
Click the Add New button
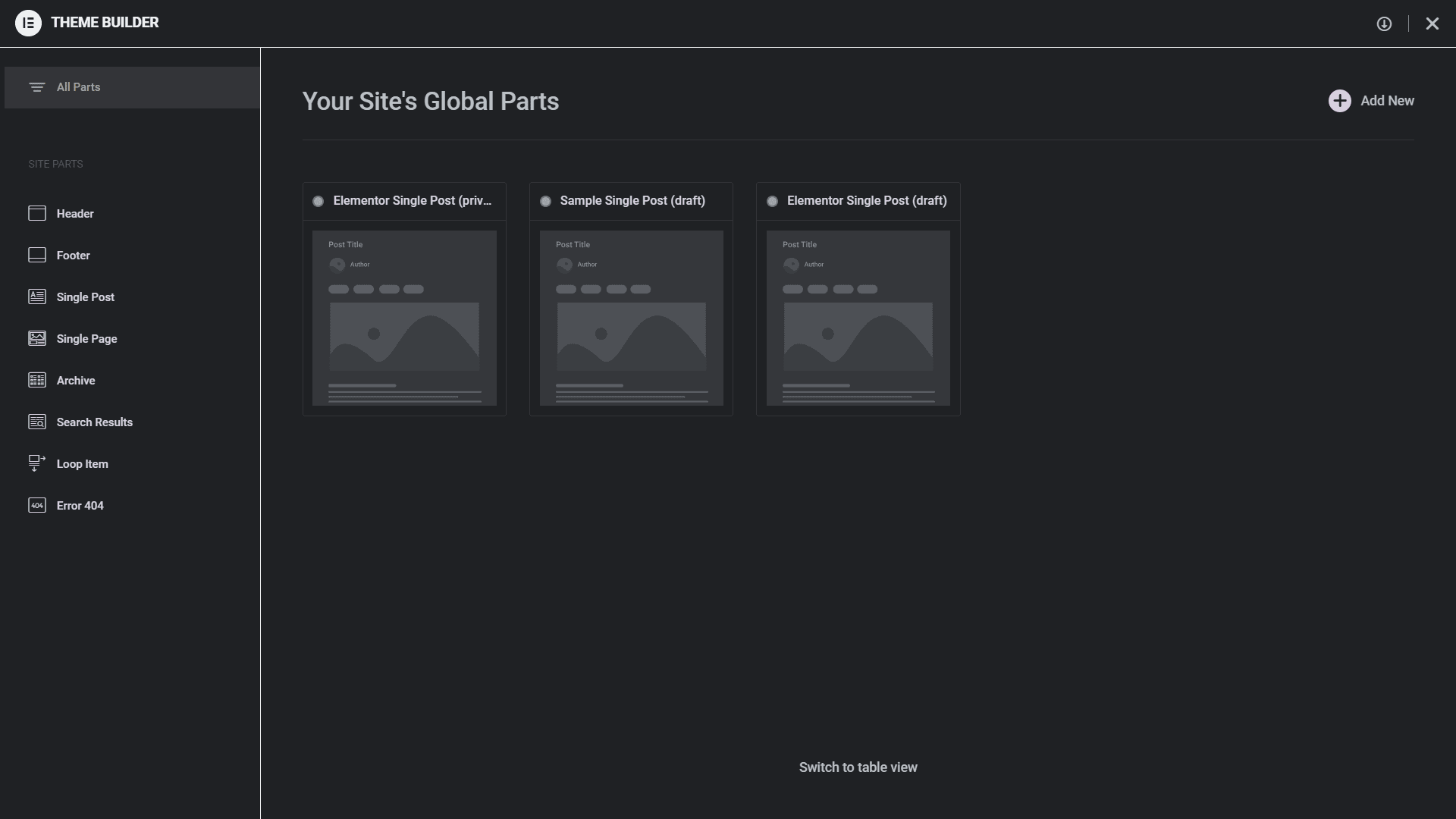coord(1372,100)
